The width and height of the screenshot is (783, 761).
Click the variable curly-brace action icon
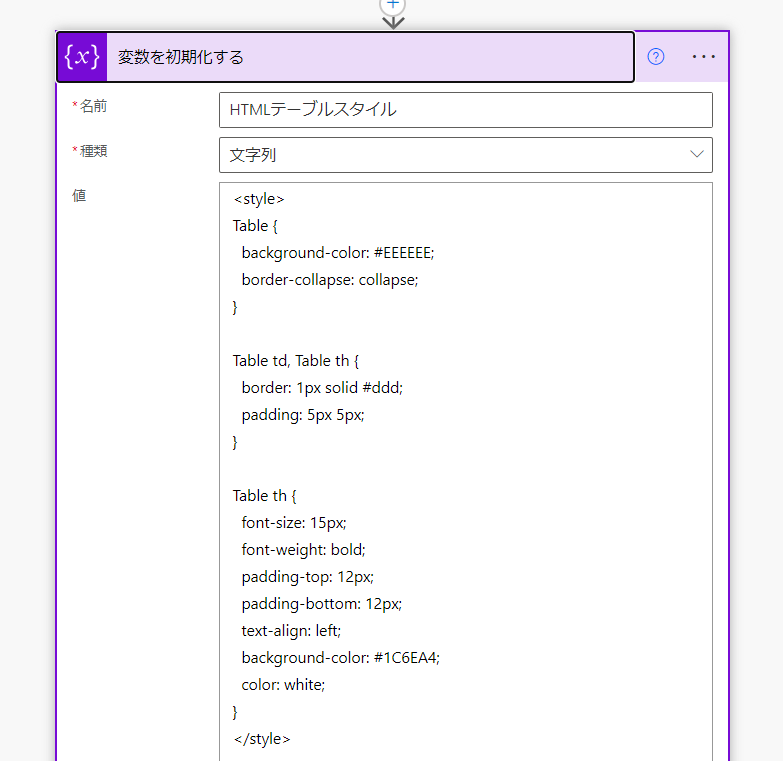tap(82, 57)
